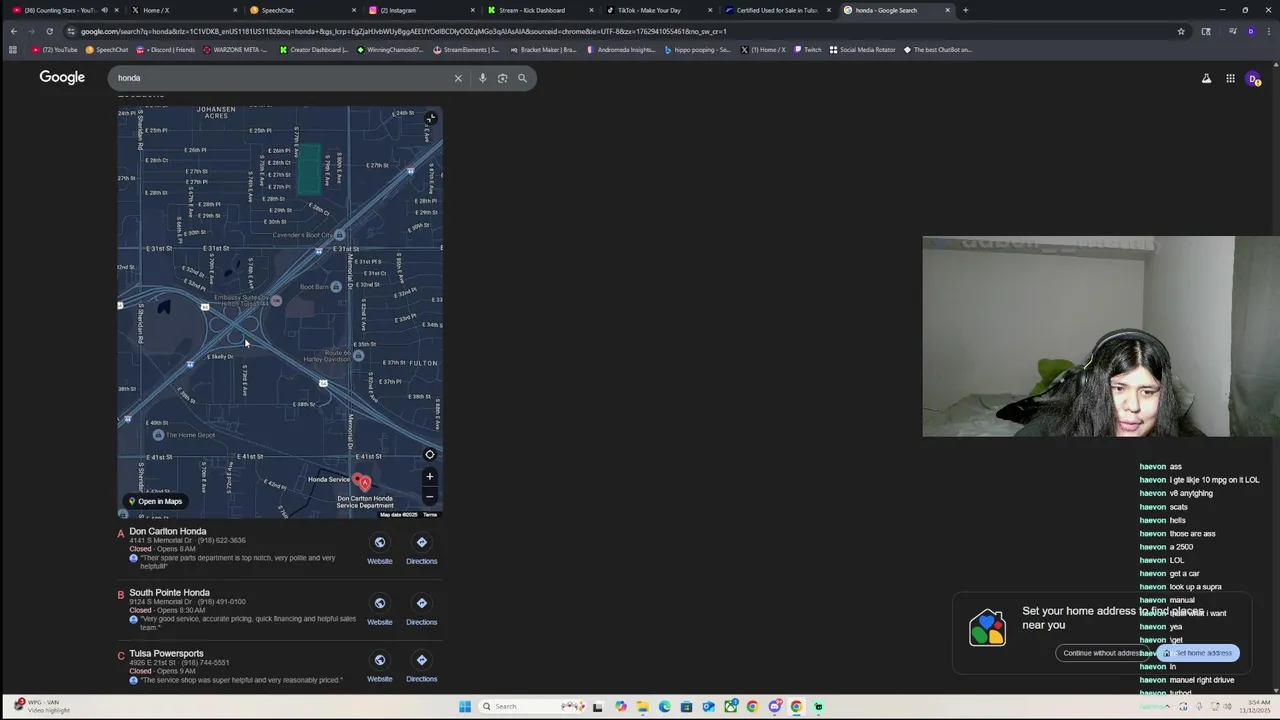Image resolution: width=1280 pixels, height=720 pixels.
Task: Open the map in Google Maps
Action: (155, 501)
